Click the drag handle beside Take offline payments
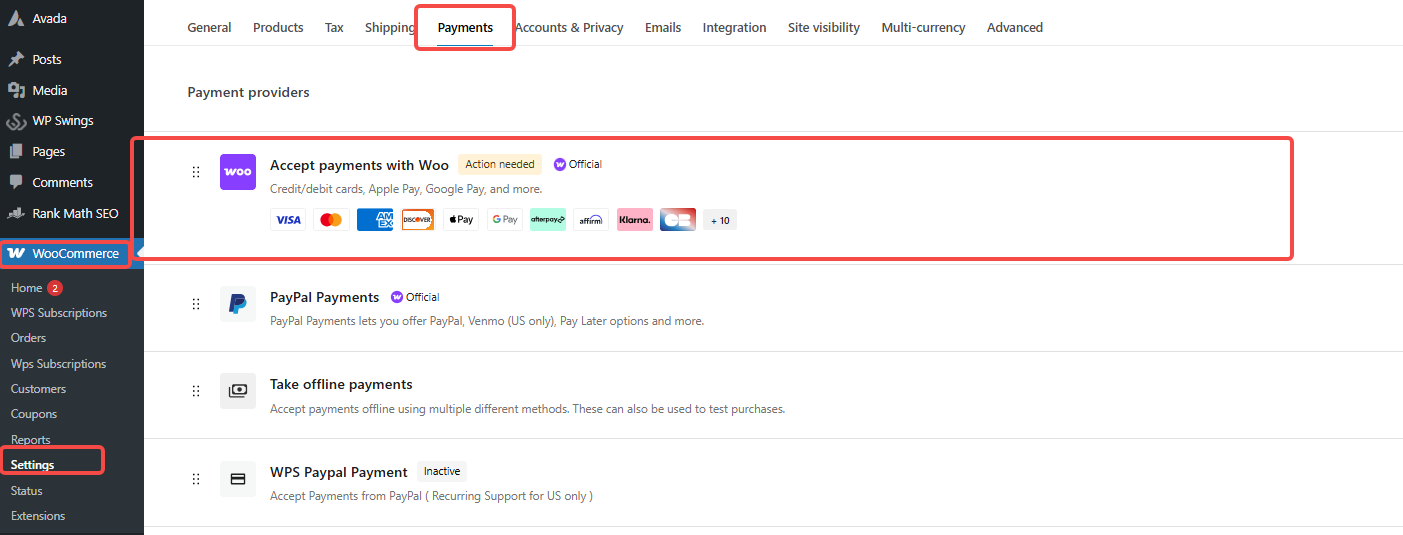 (x=196, y=391)
